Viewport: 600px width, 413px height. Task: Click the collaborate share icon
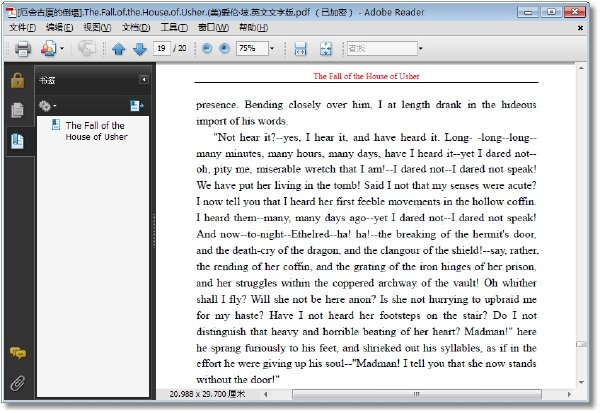coord(49,49)
